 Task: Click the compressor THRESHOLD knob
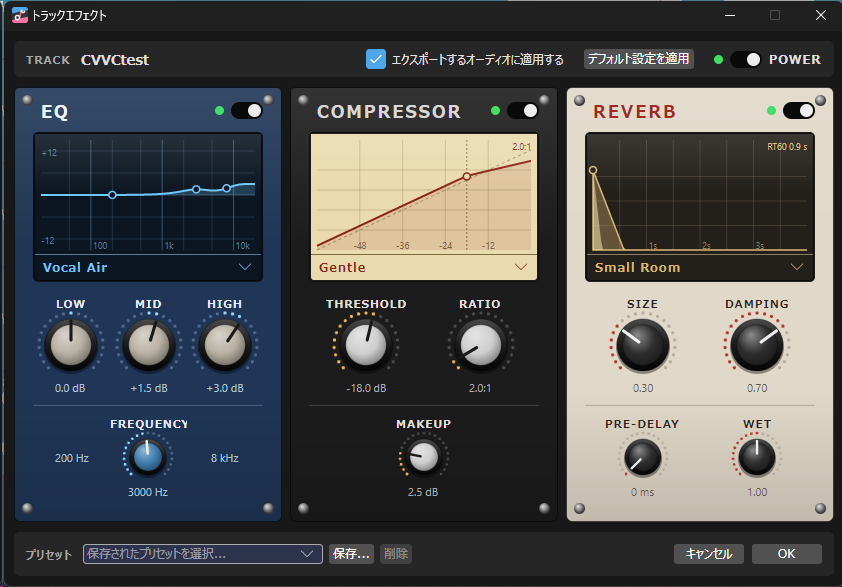366,345
